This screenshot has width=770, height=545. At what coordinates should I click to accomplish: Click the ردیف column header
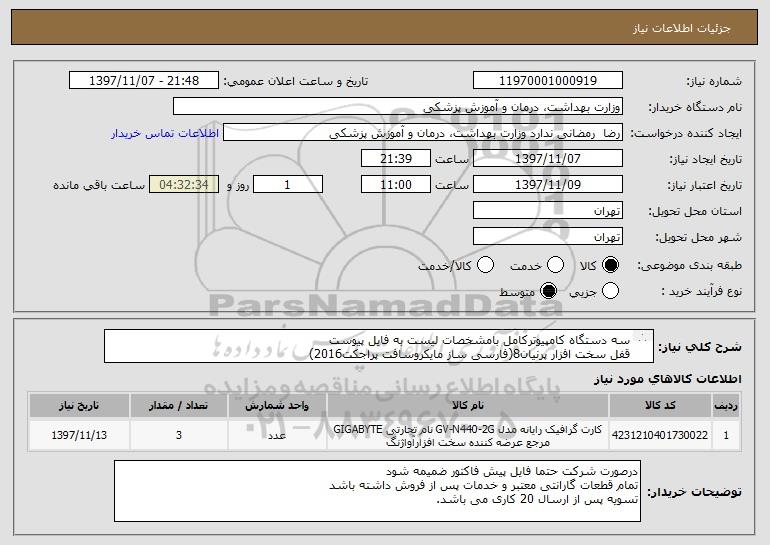pyautogui.click(x=726, y=406)
